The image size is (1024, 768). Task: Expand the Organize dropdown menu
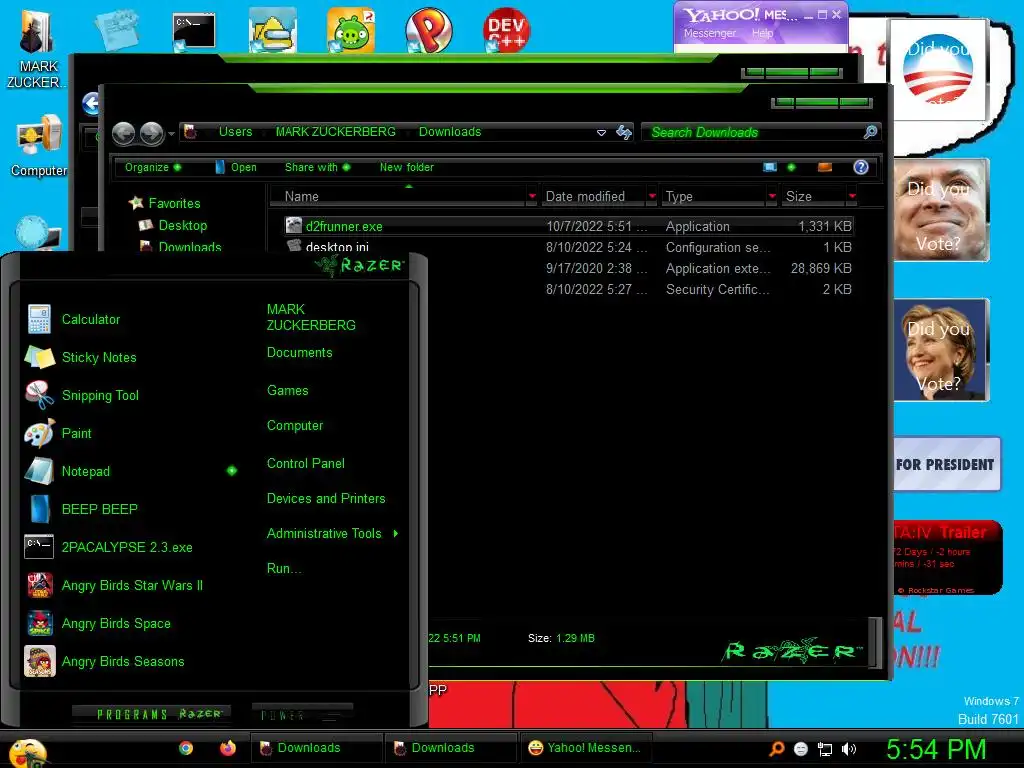tap(153, 167)
